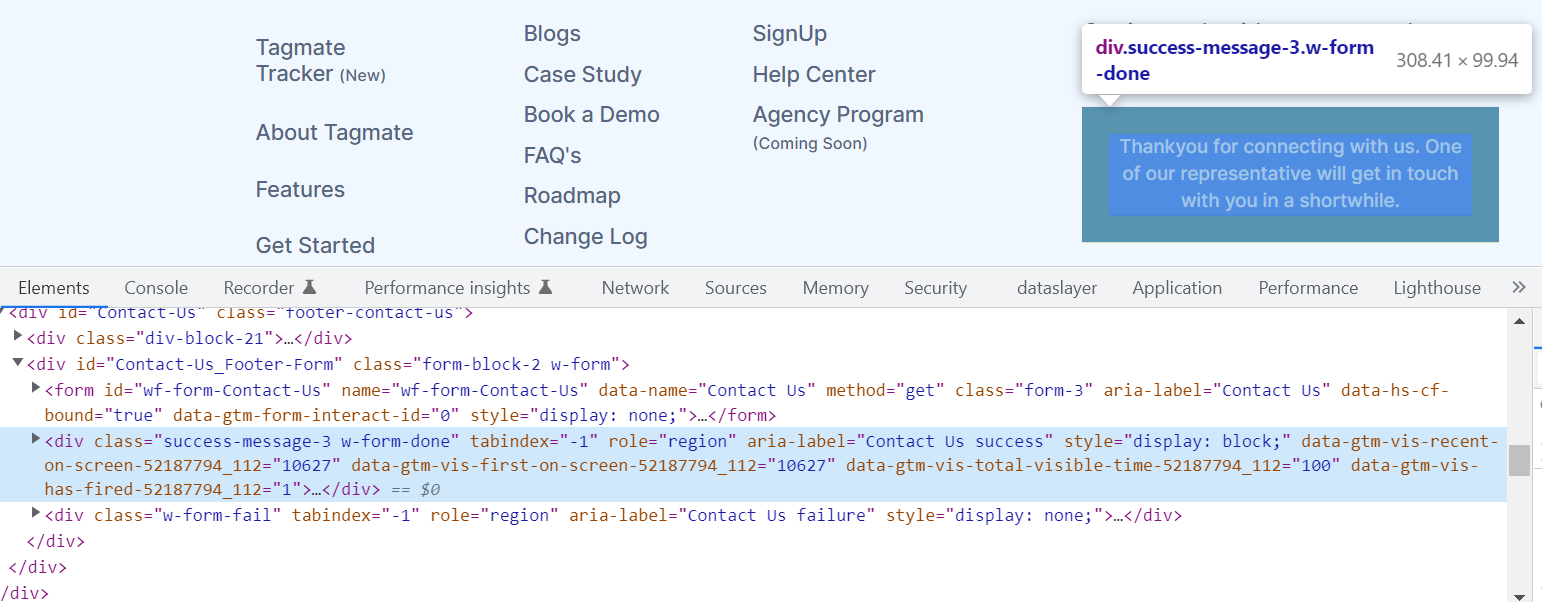
Task: Click the scrollbar down arrow in the Elements panel
Action: tap(1519, 591)
